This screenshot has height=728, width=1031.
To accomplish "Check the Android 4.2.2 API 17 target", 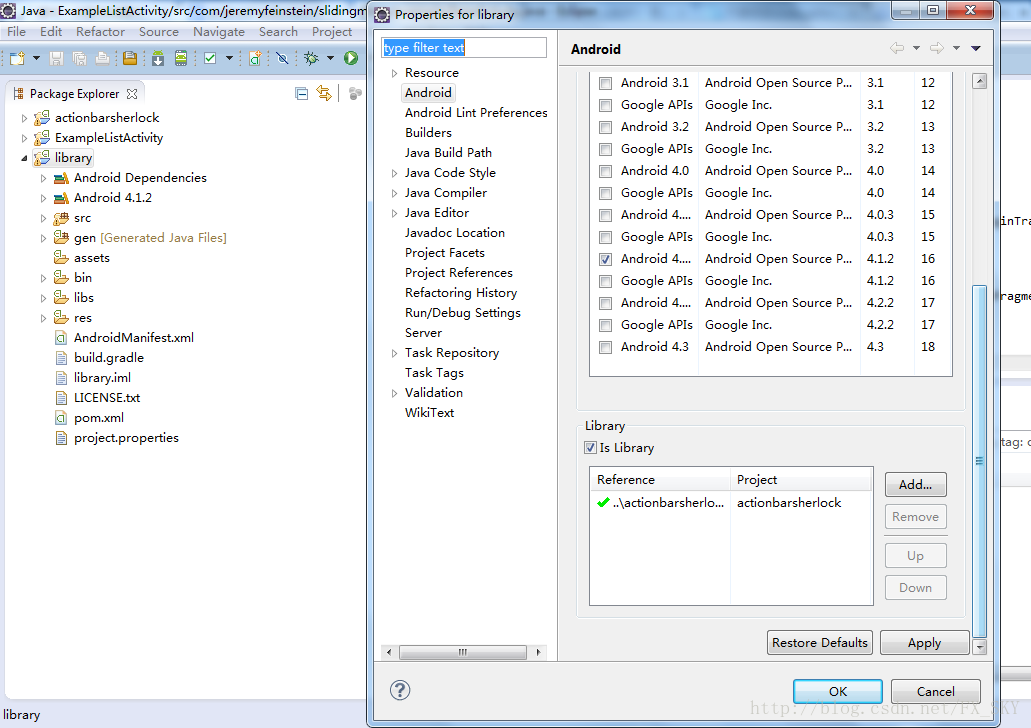I will (606, 303).
